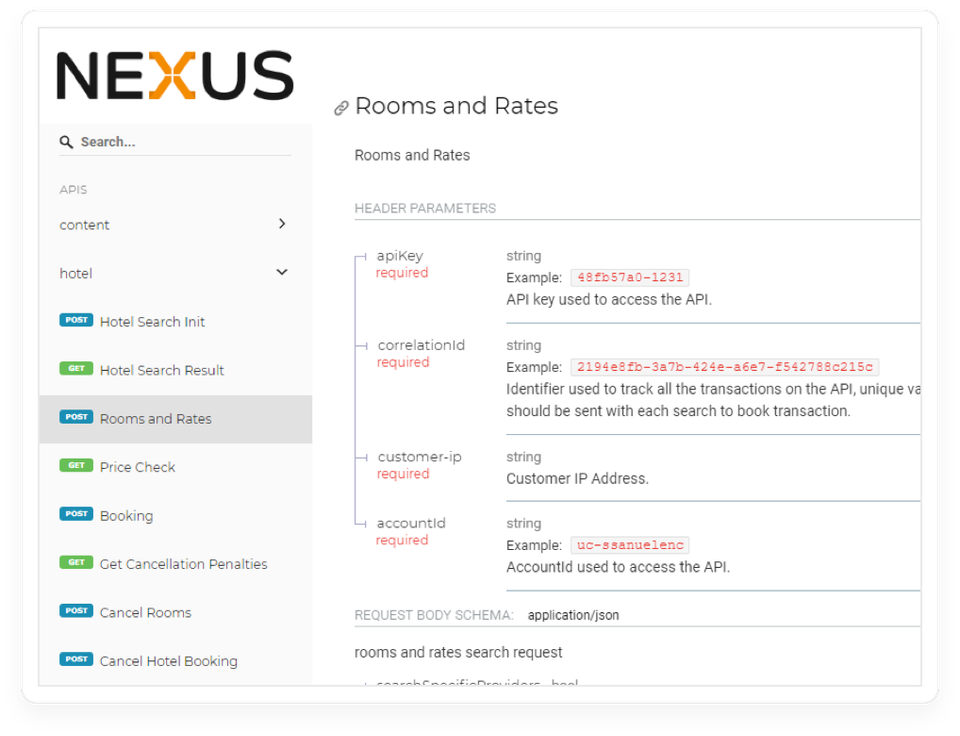Click the correlationId example value

click(724, 367)
